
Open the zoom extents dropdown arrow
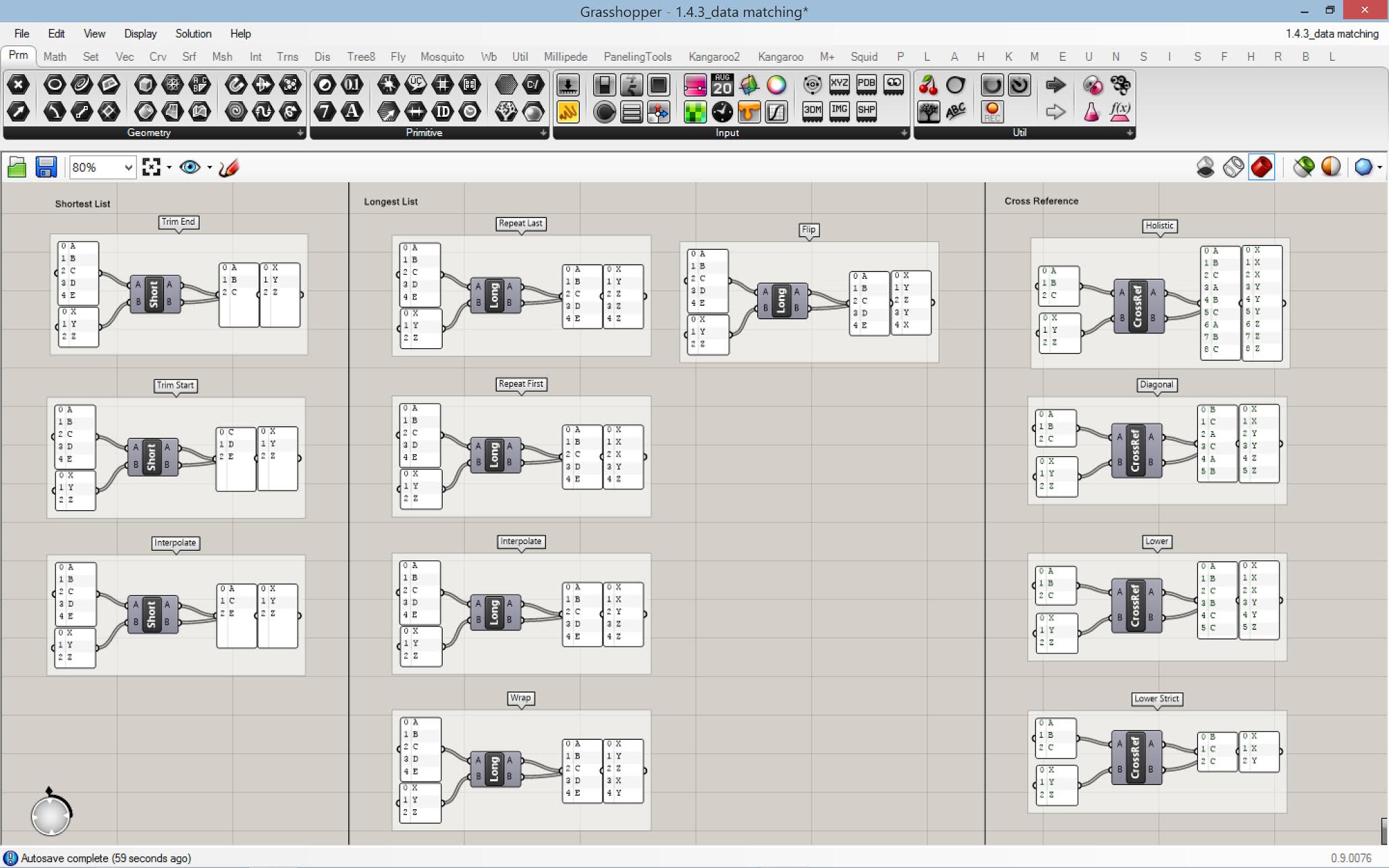(169, 167)
